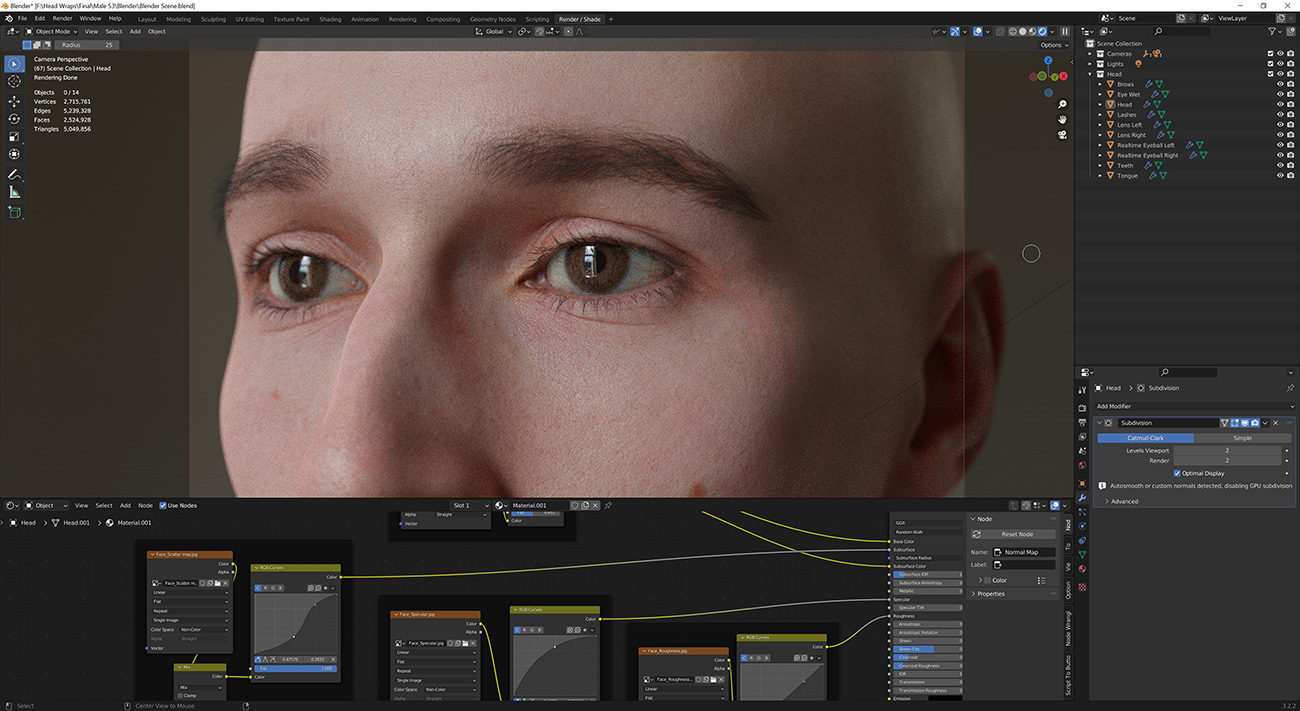Click the Color swatch in the node sidebar
1300x711 pixels.
[987, 580]
